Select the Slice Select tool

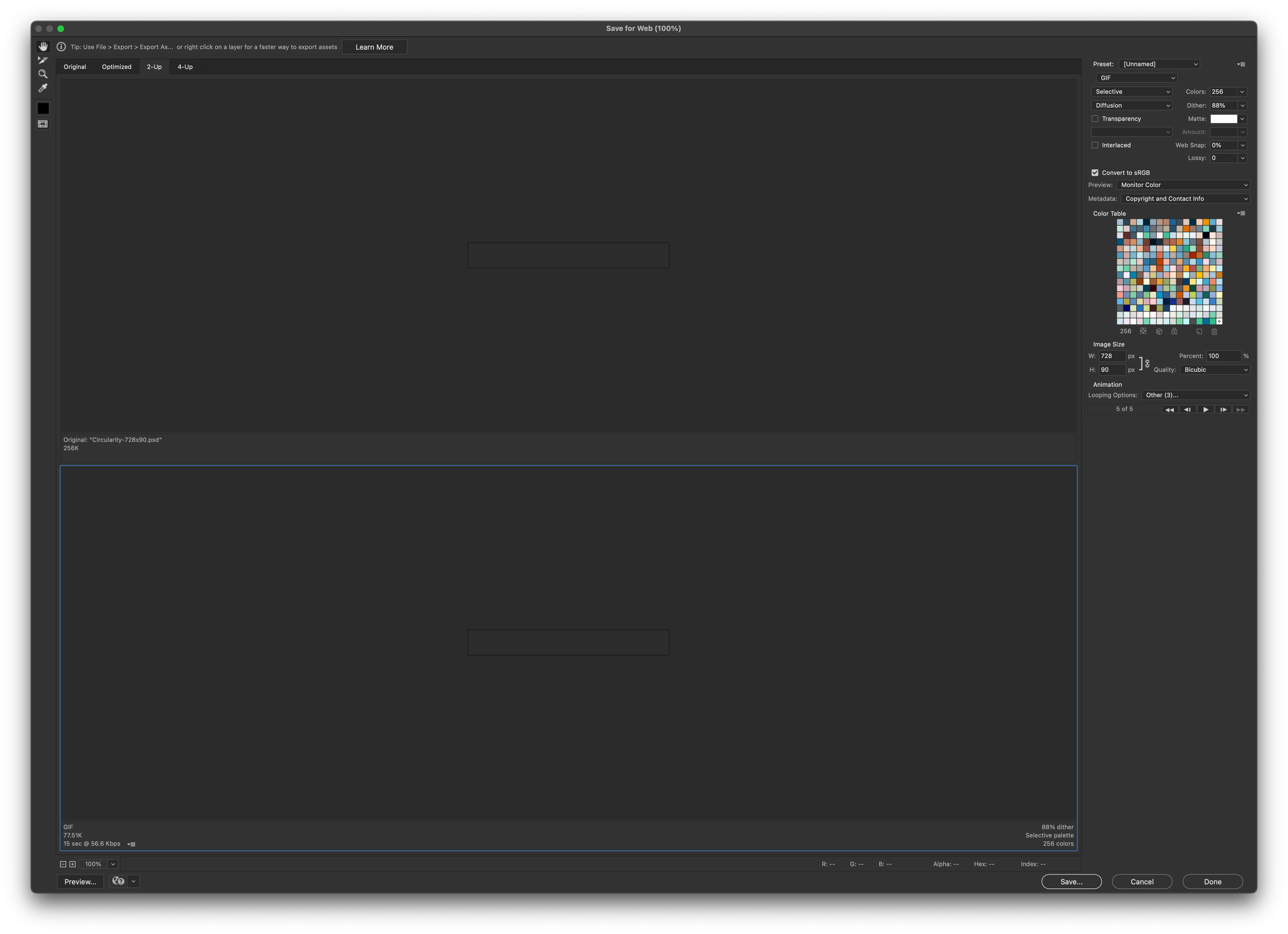[x=42, y=60]
